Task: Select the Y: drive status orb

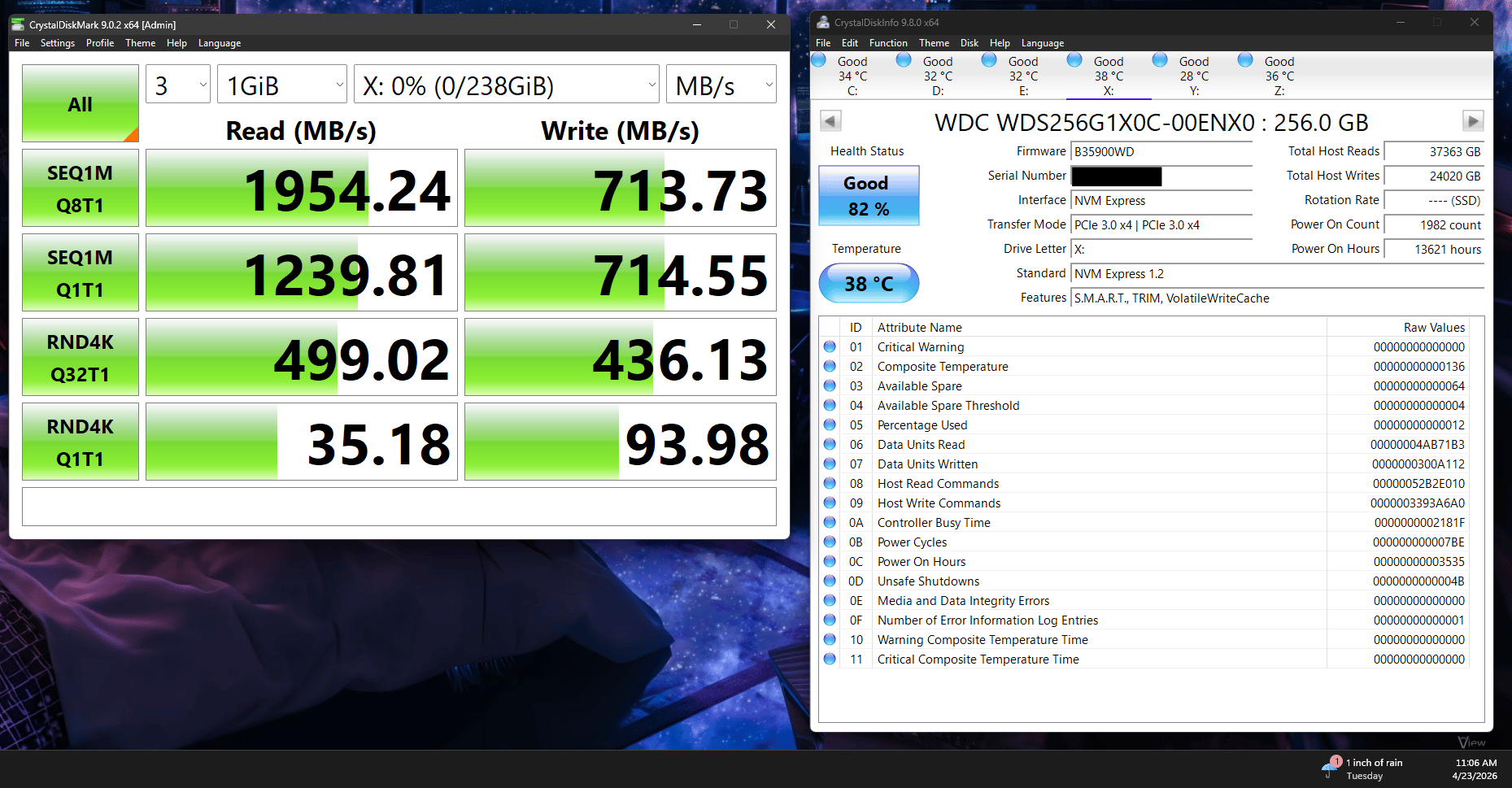Action: pos(1160,60)
